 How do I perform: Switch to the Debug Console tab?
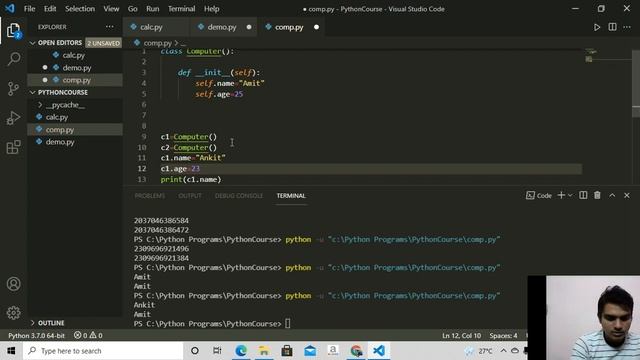click(239, 196)
